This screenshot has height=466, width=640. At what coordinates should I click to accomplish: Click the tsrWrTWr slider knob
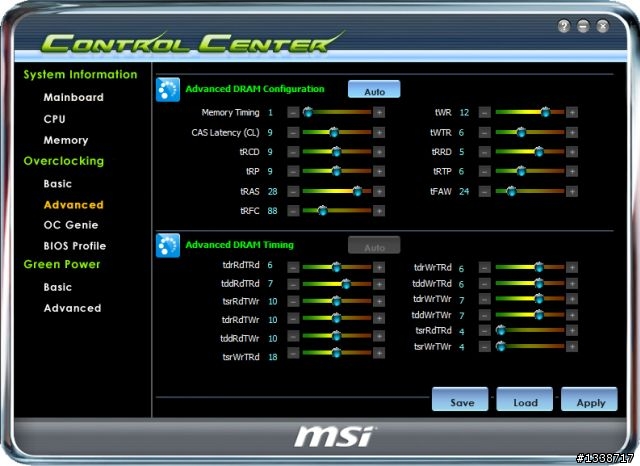click(x=500, y=346)
